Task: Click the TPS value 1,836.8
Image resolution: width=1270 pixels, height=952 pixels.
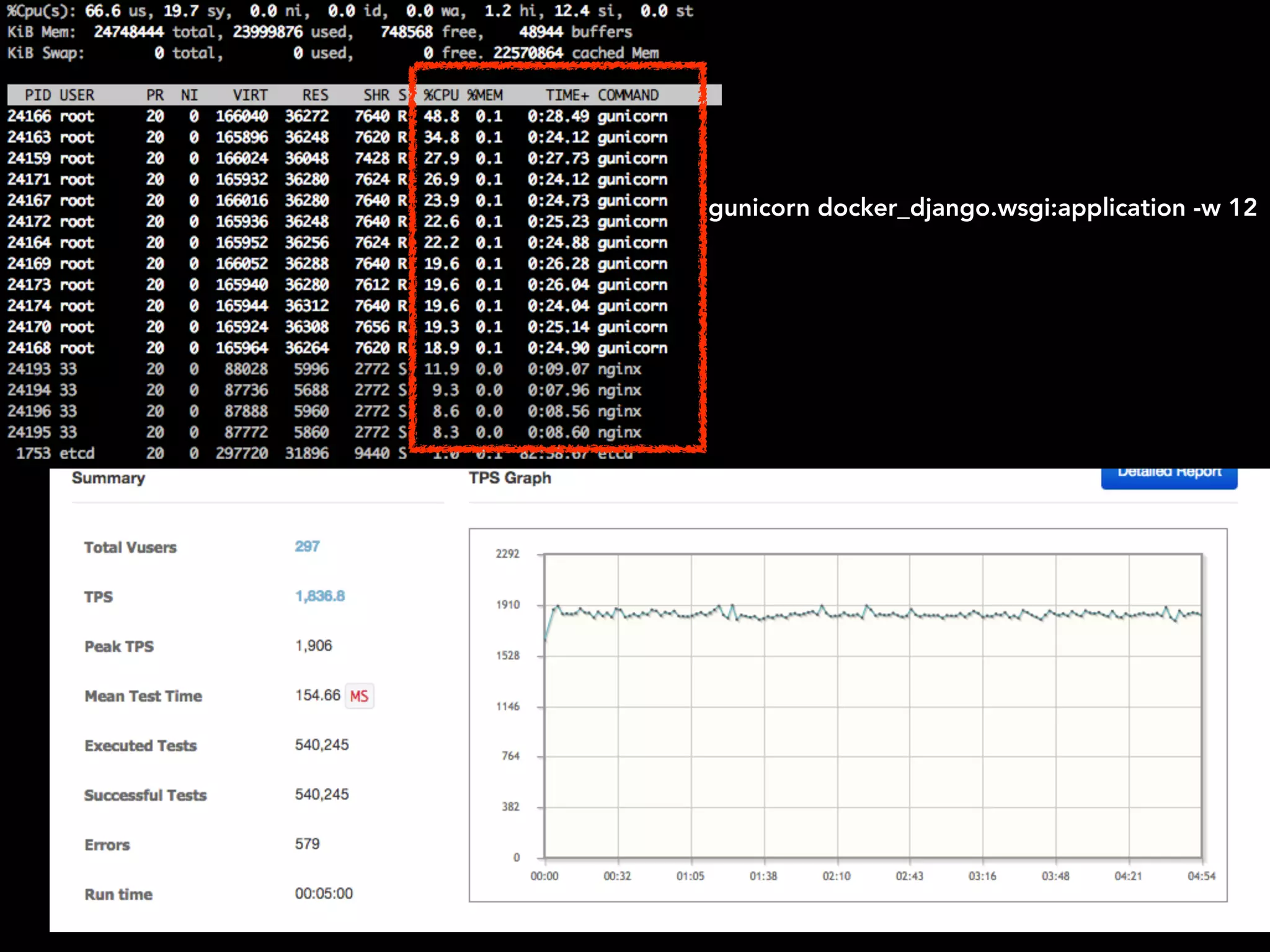Action: pyautogui.click(x=320, y=596)
